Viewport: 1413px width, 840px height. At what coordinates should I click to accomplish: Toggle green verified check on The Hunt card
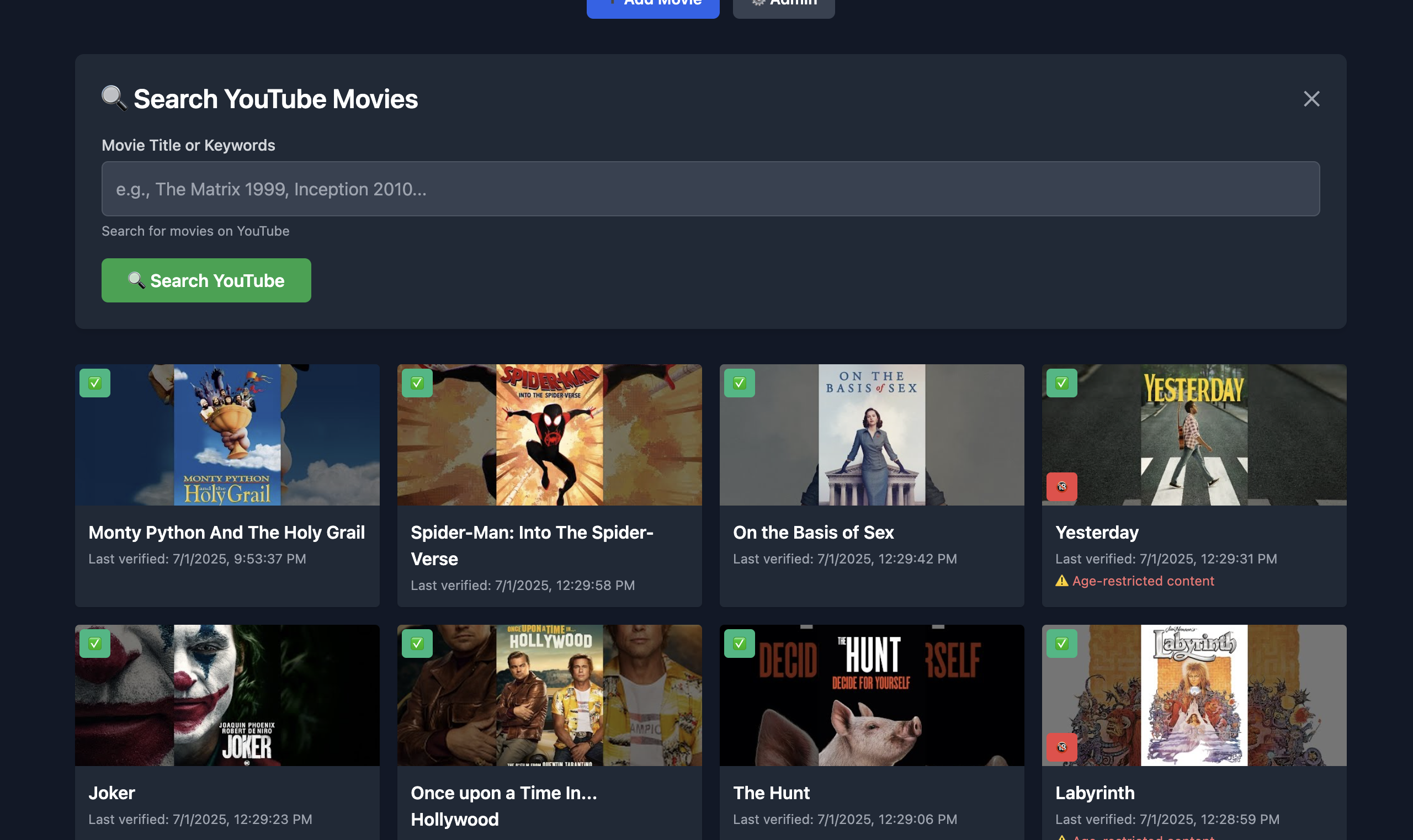739,644
